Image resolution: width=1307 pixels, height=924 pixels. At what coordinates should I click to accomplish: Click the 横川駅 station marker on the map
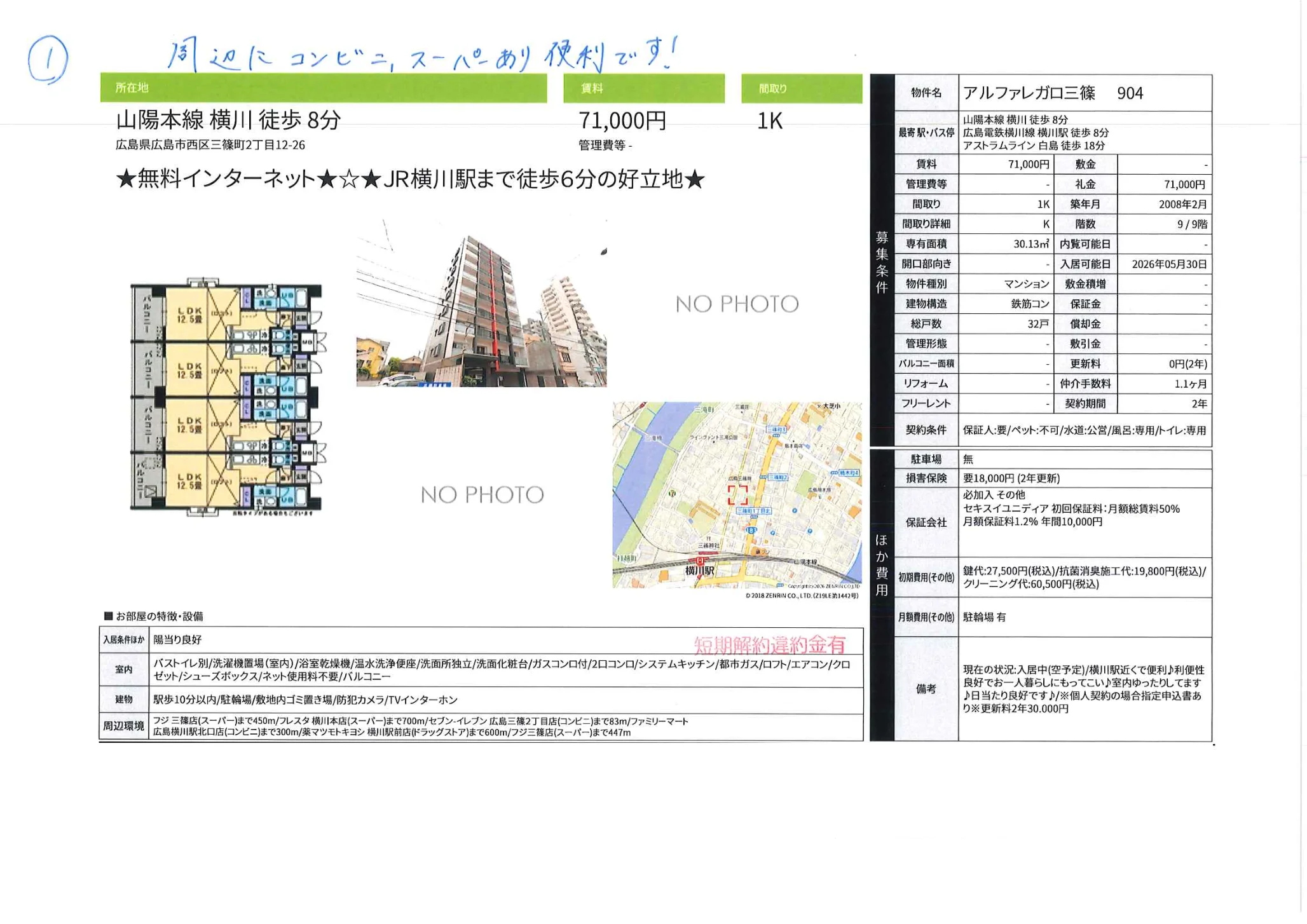[700, 561]
